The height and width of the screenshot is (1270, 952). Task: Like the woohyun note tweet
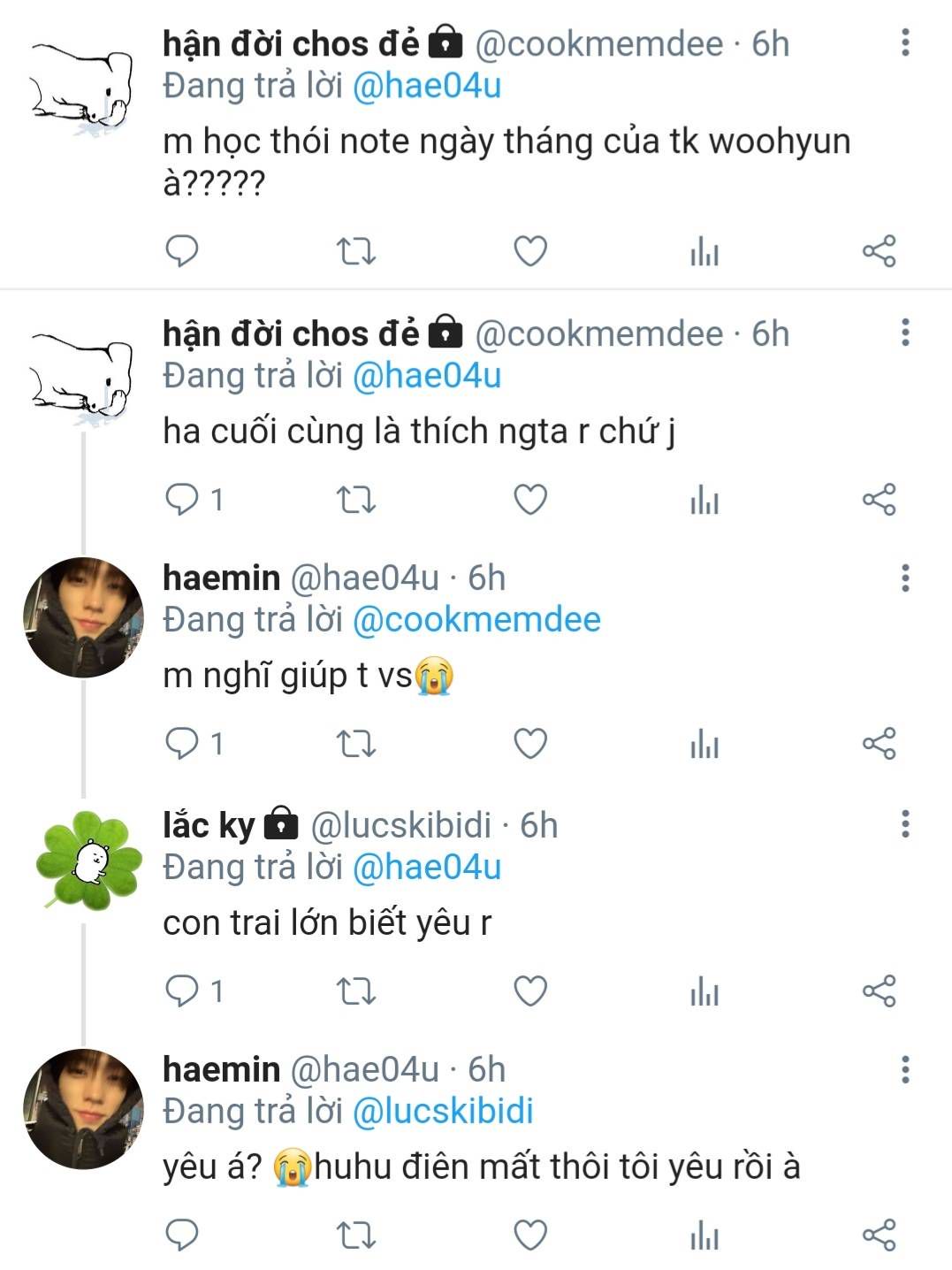click(x=530, y=251)
